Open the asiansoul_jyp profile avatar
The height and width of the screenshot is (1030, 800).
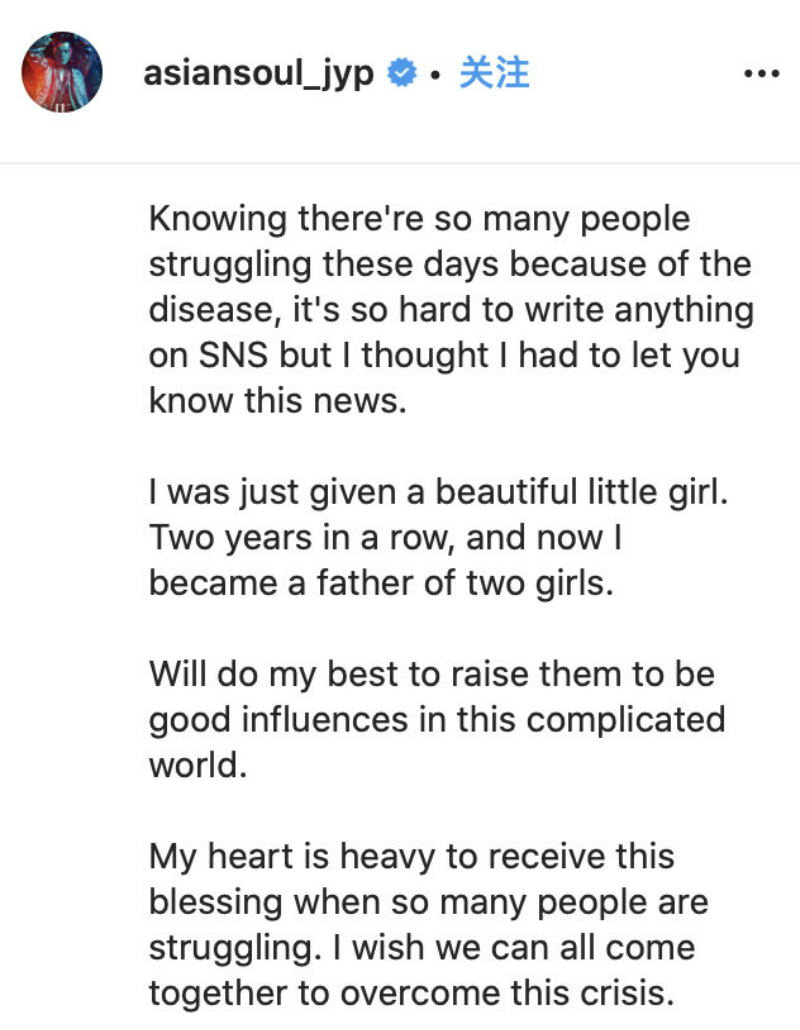click(x=62, y=72)
